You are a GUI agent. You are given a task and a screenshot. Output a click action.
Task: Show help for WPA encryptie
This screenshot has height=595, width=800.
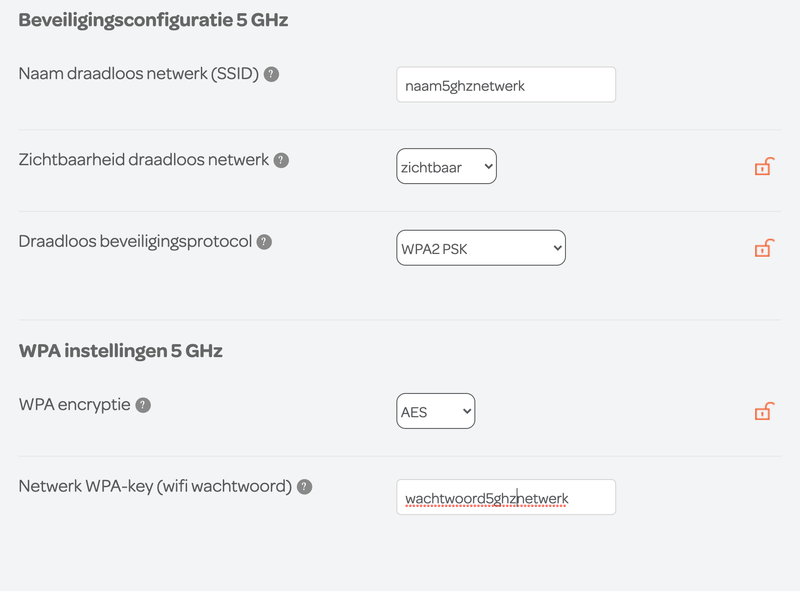coord(143,405)
